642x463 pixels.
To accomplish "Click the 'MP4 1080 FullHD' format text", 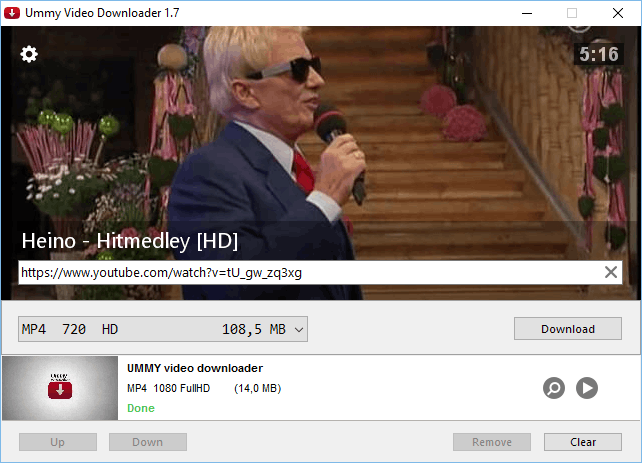I will click(x=168, y=388).
